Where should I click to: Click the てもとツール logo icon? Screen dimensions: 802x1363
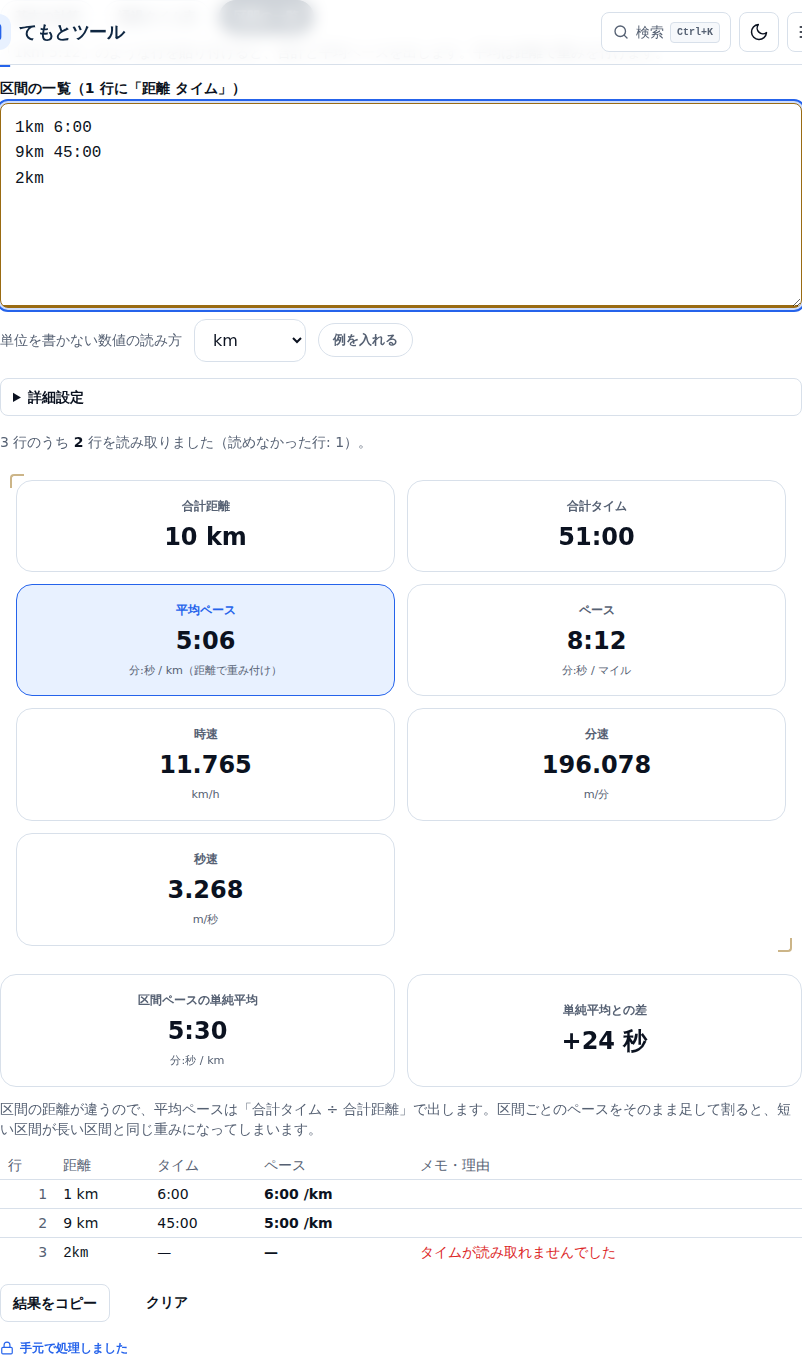click(3, 32)
